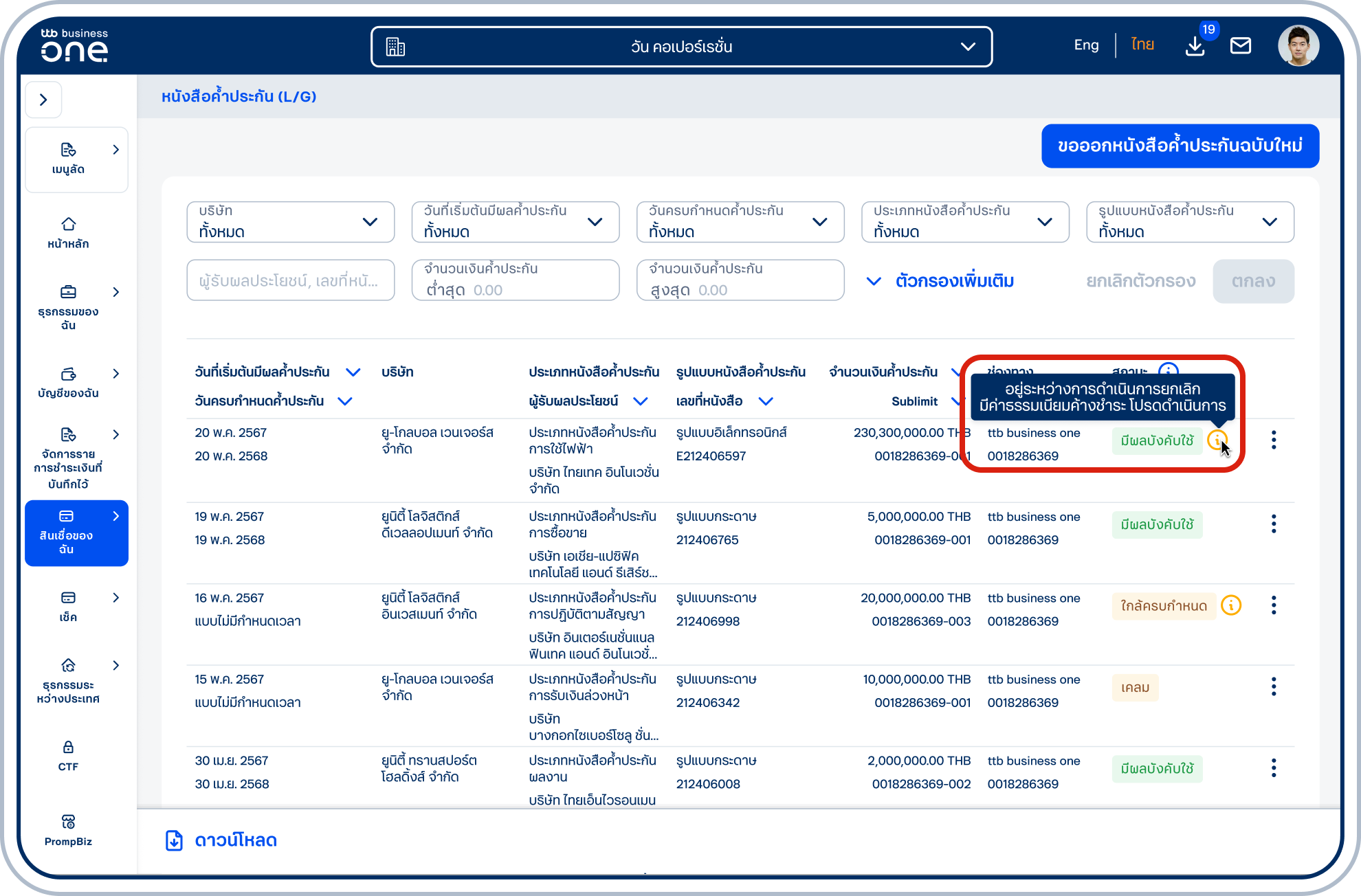Open the mail envelope icon
Screen dimensions: 1361x896
click(x=1241, y=46)
